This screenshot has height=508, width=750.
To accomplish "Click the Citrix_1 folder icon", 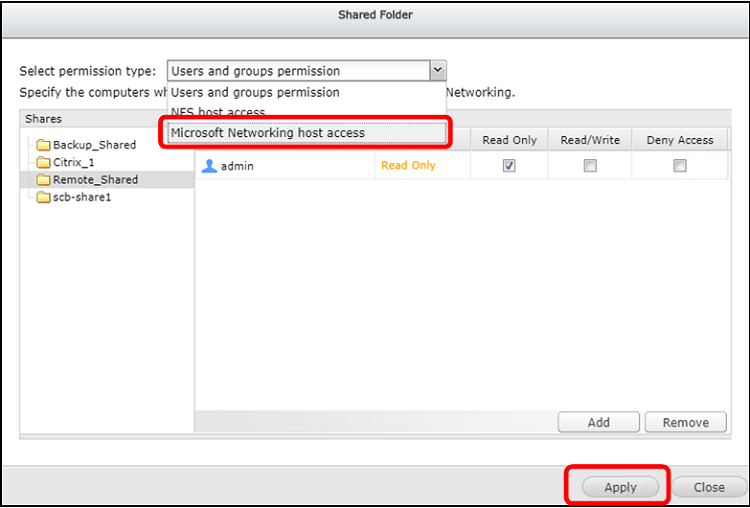I will tap(44, 162).
